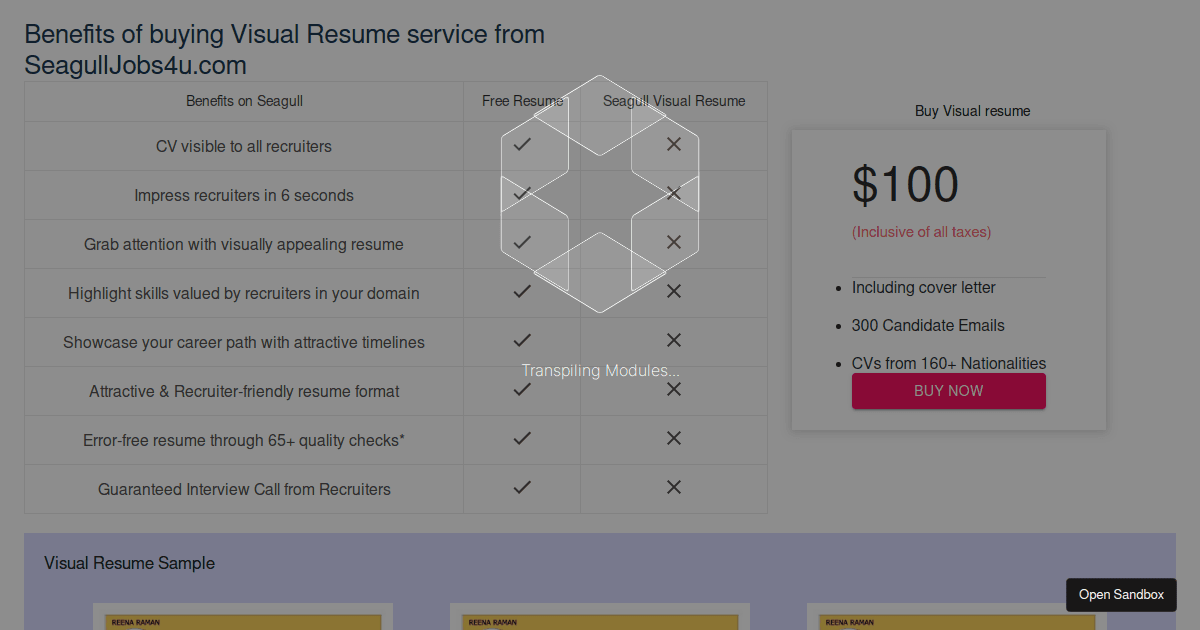The height and width of the screenshot is (630, 1200).
Task: Click 'Attractive & Recruiter-friendly resume format' cell
Action: [x=244, y=391]
